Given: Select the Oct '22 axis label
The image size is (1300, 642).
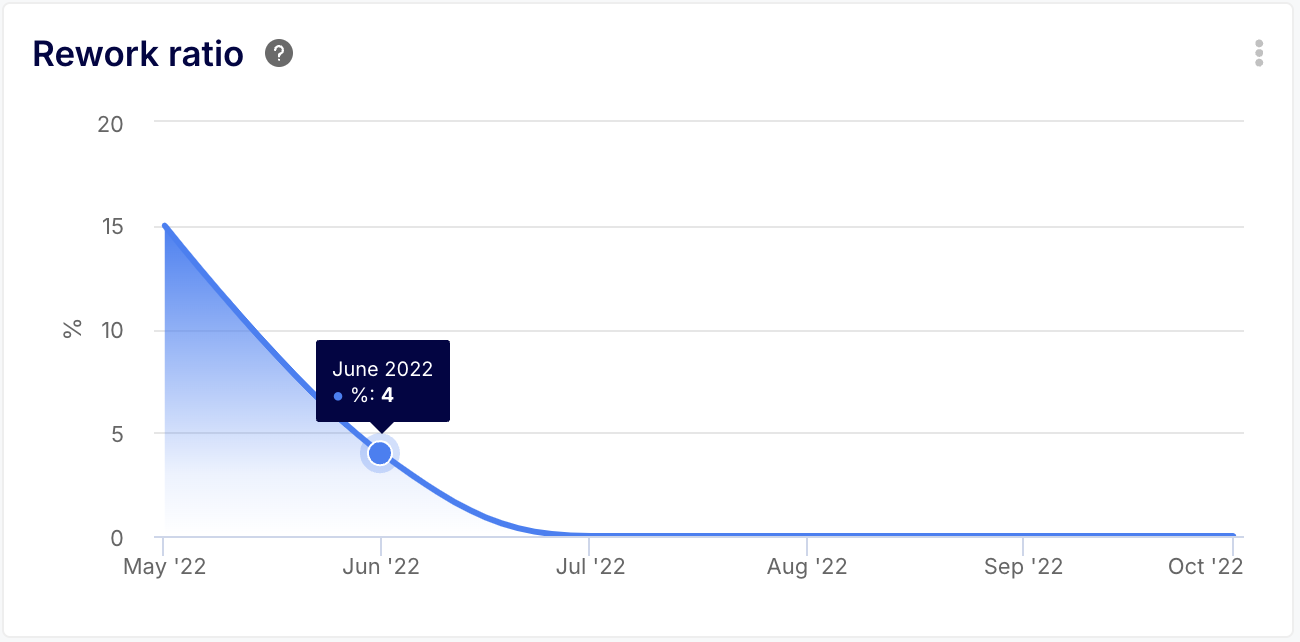Looking at the screenshot, I should [1205, 567].
